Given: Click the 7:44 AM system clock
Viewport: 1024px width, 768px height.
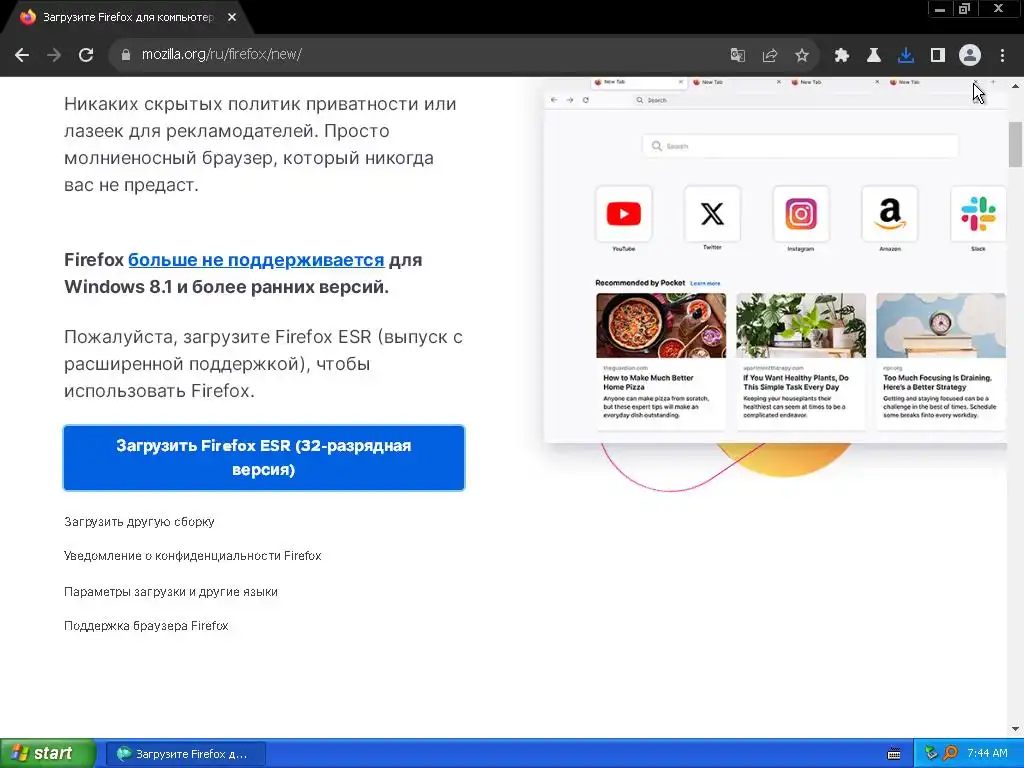Looking at the screenshot, I should click(x=987, y=754).
